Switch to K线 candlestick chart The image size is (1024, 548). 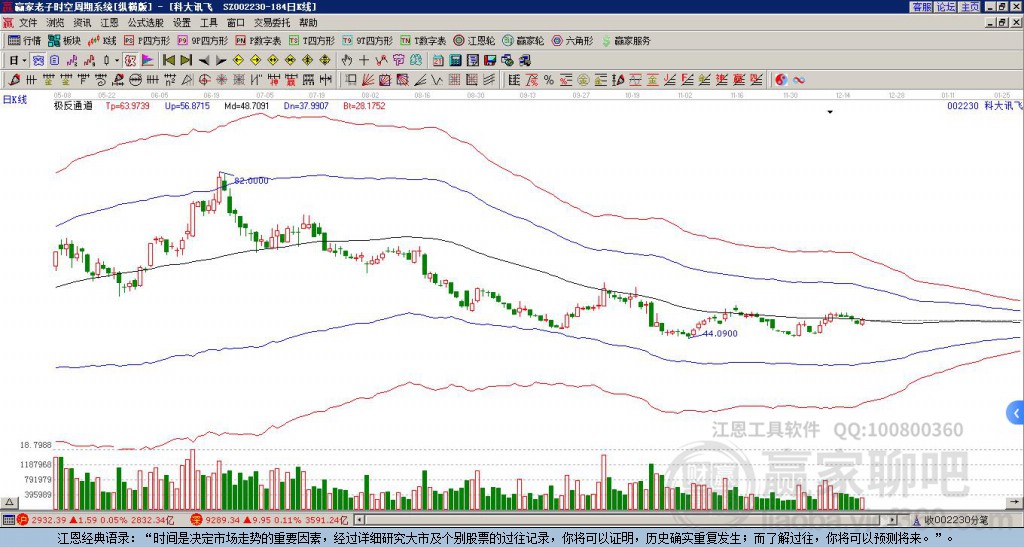click(102, 41)
